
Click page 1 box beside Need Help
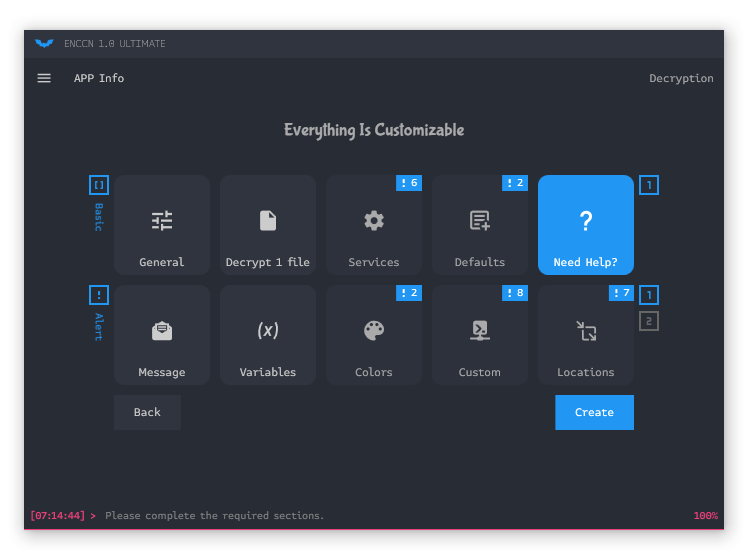click(649, 185)
